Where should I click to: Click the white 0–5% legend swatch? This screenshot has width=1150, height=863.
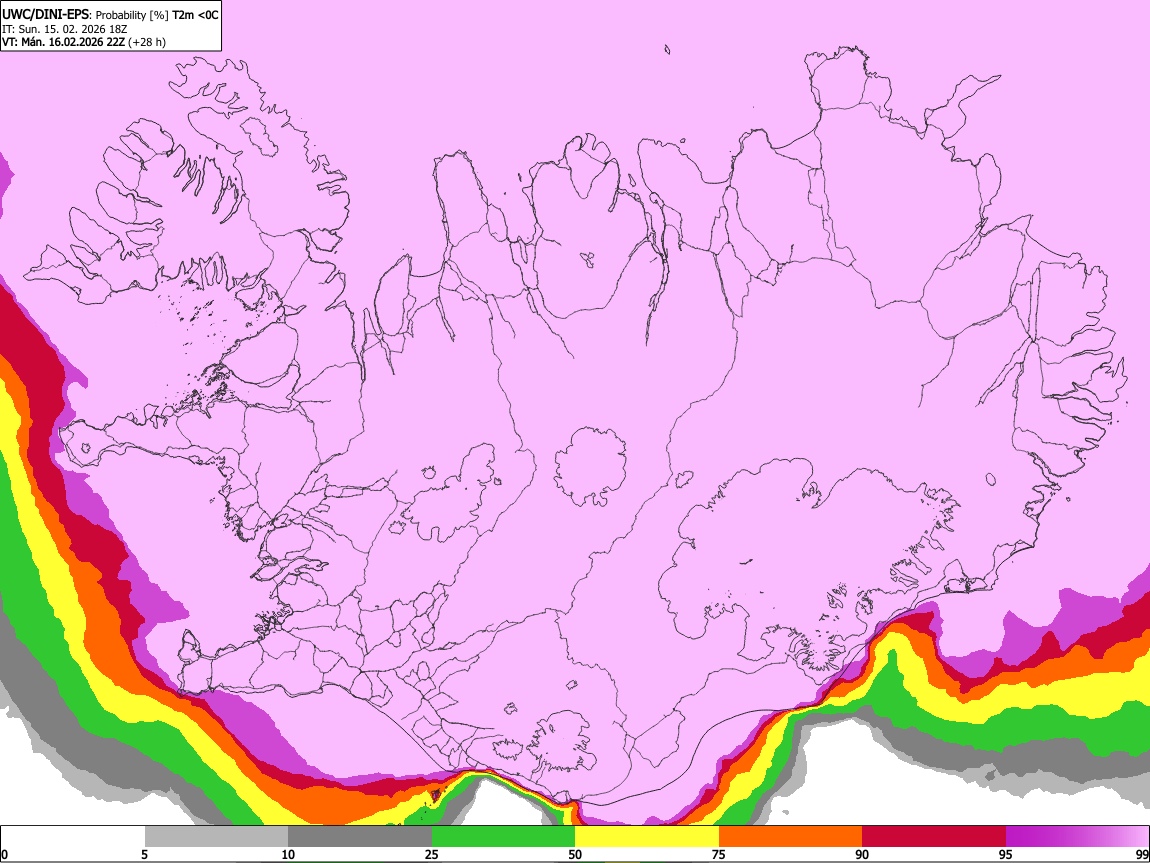(x=73, y=837)
